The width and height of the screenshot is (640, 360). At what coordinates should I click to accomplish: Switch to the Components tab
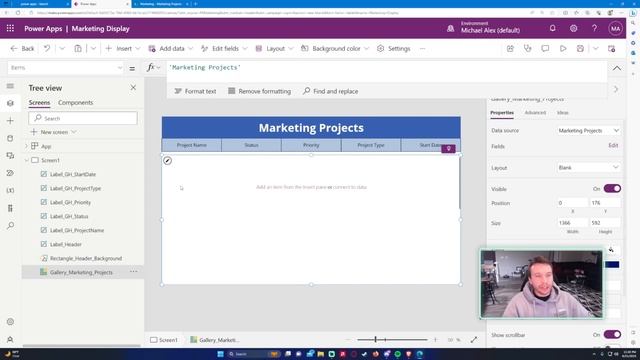(x=76, y=103)
